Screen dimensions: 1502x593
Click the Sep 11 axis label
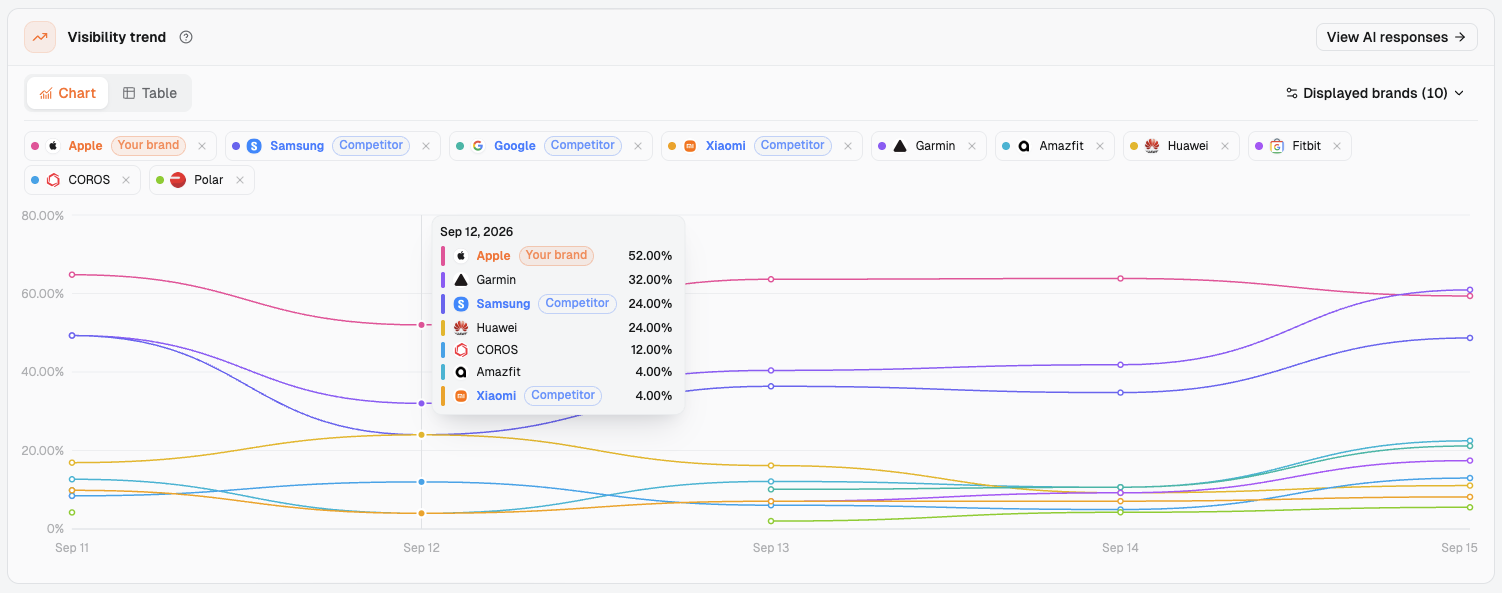[x=72, y=548]
